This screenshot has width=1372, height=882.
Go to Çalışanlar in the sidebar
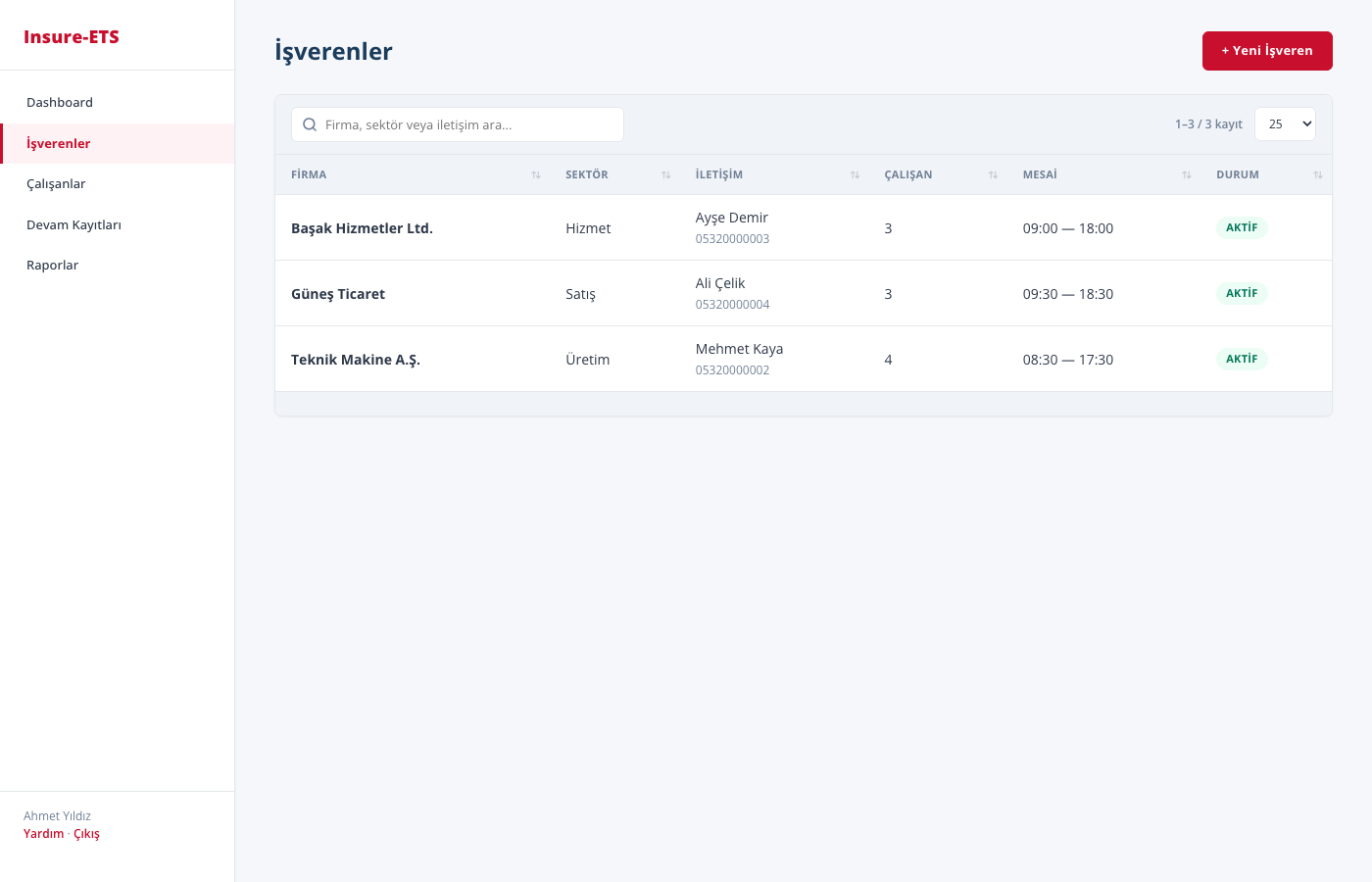coord(56,183)
